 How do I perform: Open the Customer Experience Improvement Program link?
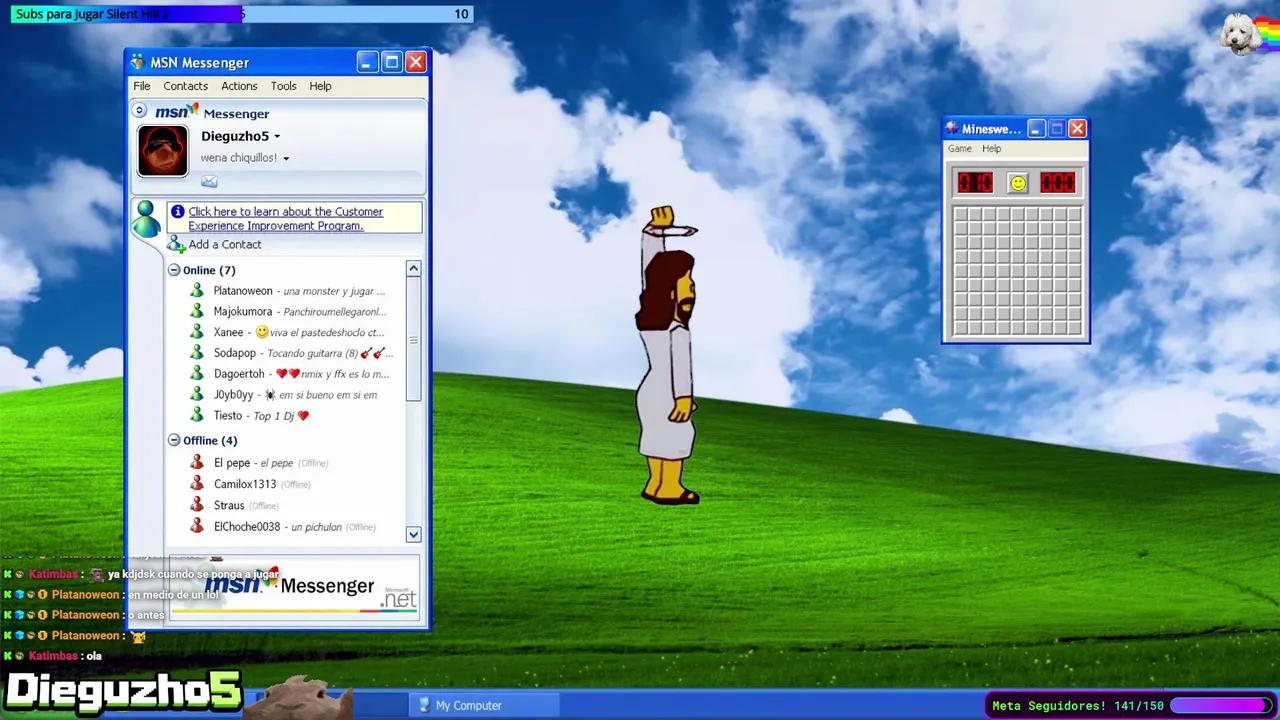pyautogui.click(x=285, y=219)
